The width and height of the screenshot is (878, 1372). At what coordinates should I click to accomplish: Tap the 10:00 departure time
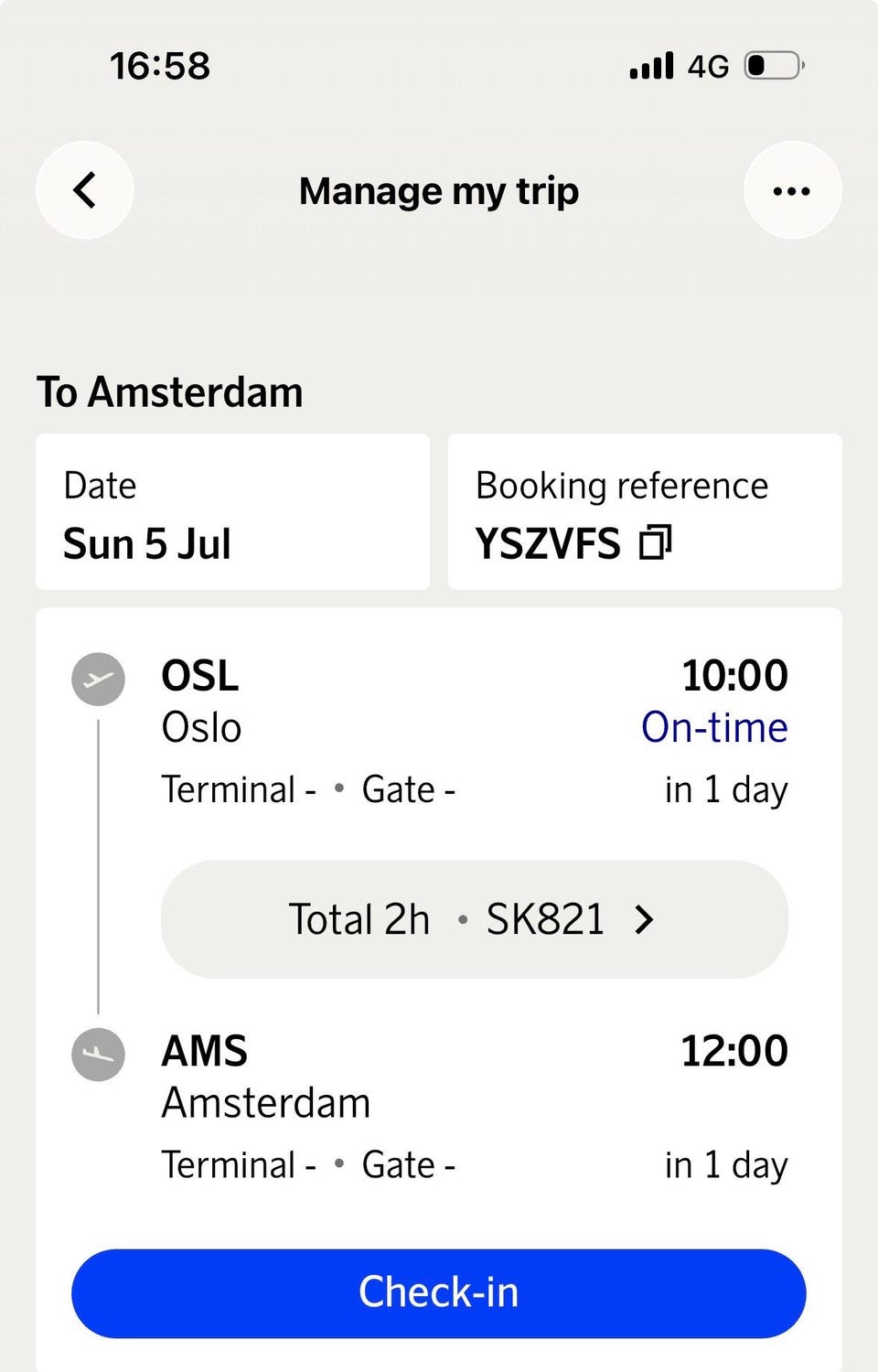(734, 676)
